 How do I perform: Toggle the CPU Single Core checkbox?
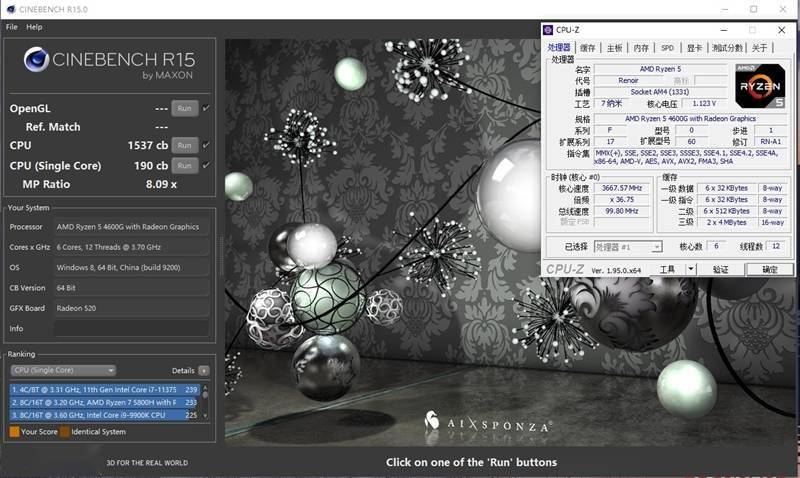206,165
